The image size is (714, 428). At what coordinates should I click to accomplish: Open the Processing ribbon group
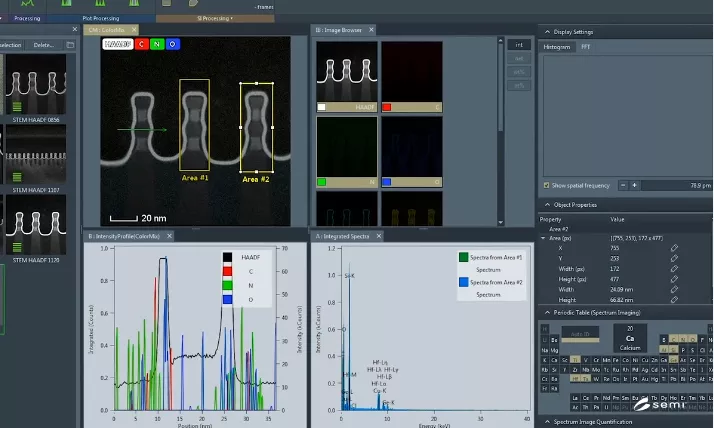coord(27,18)
